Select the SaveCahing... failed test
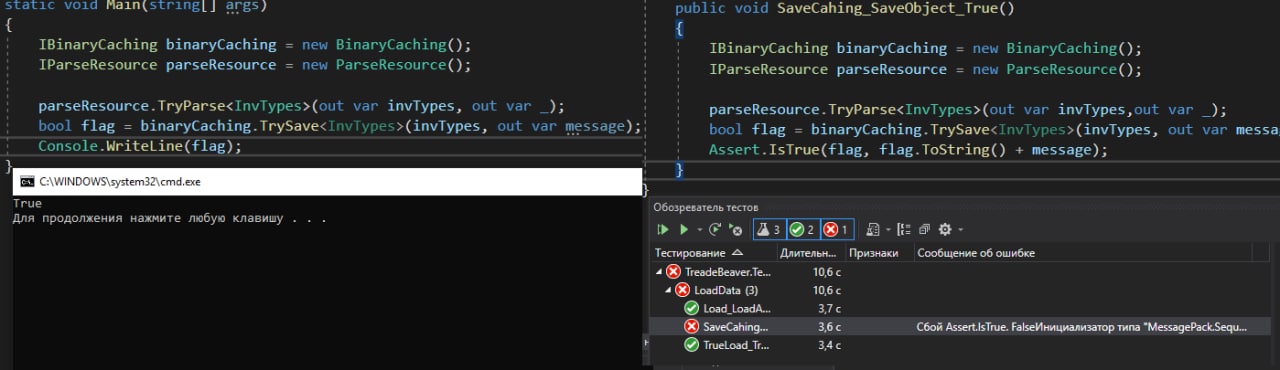Viewport: 1280px width, 370px height. (x=964, y=326)
